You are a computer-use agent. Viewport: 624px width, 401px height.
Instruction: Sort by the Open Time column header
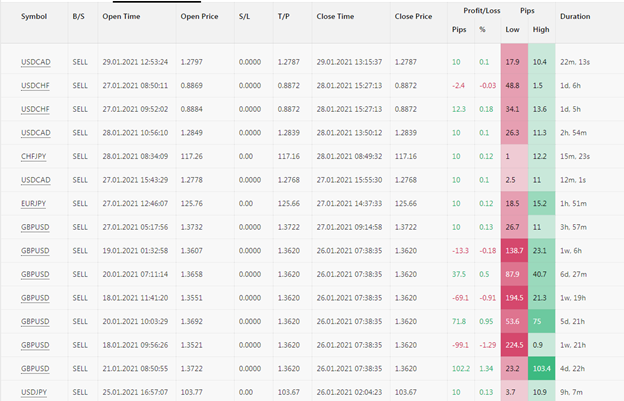tap(122, 17)
